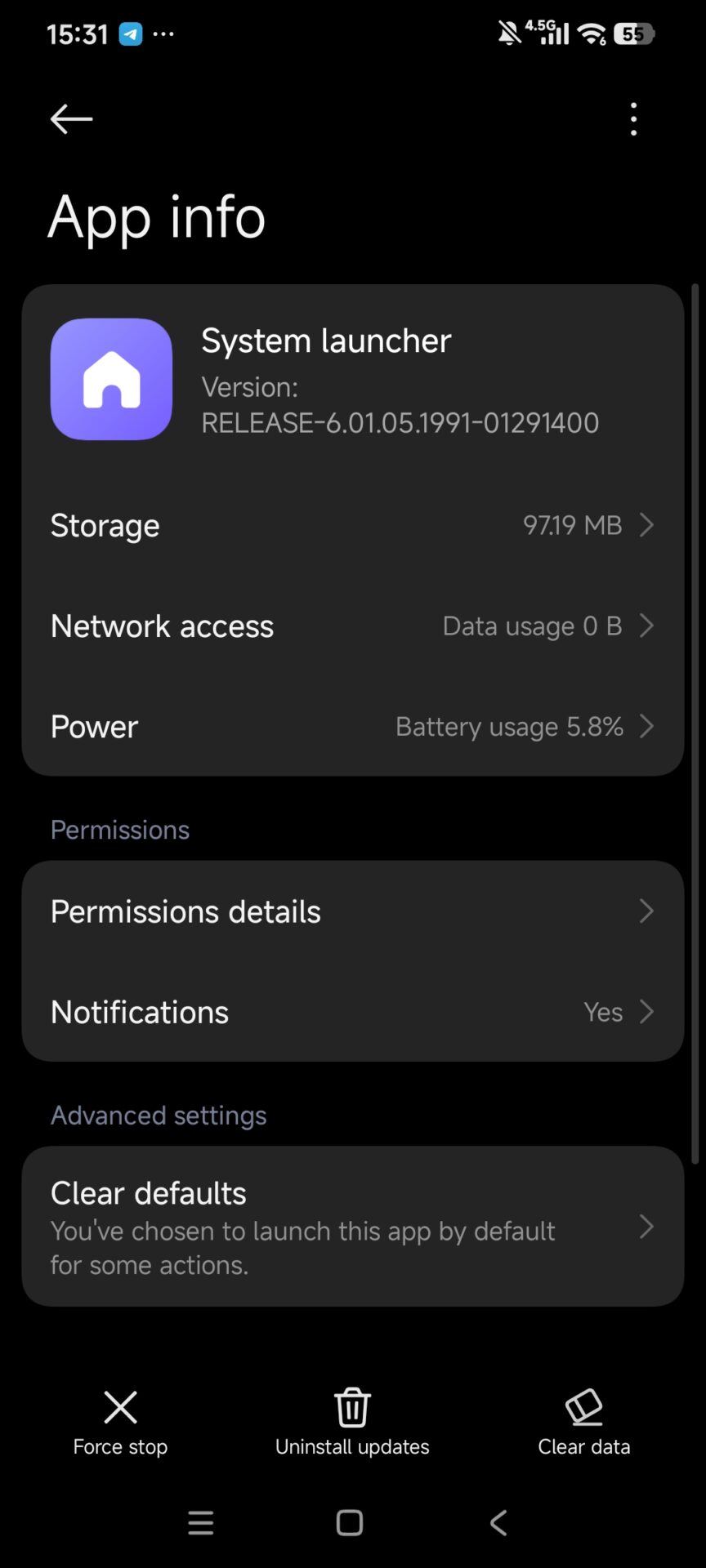The image size is (706, 1568).
Task: Open the three-dot overflow menu
Action: [633, 119]
